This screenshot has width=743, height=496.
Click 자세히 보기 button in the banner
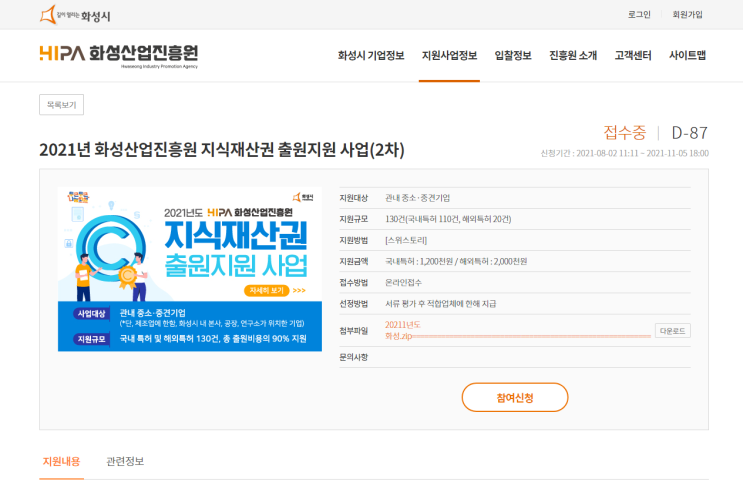[267, 290]
